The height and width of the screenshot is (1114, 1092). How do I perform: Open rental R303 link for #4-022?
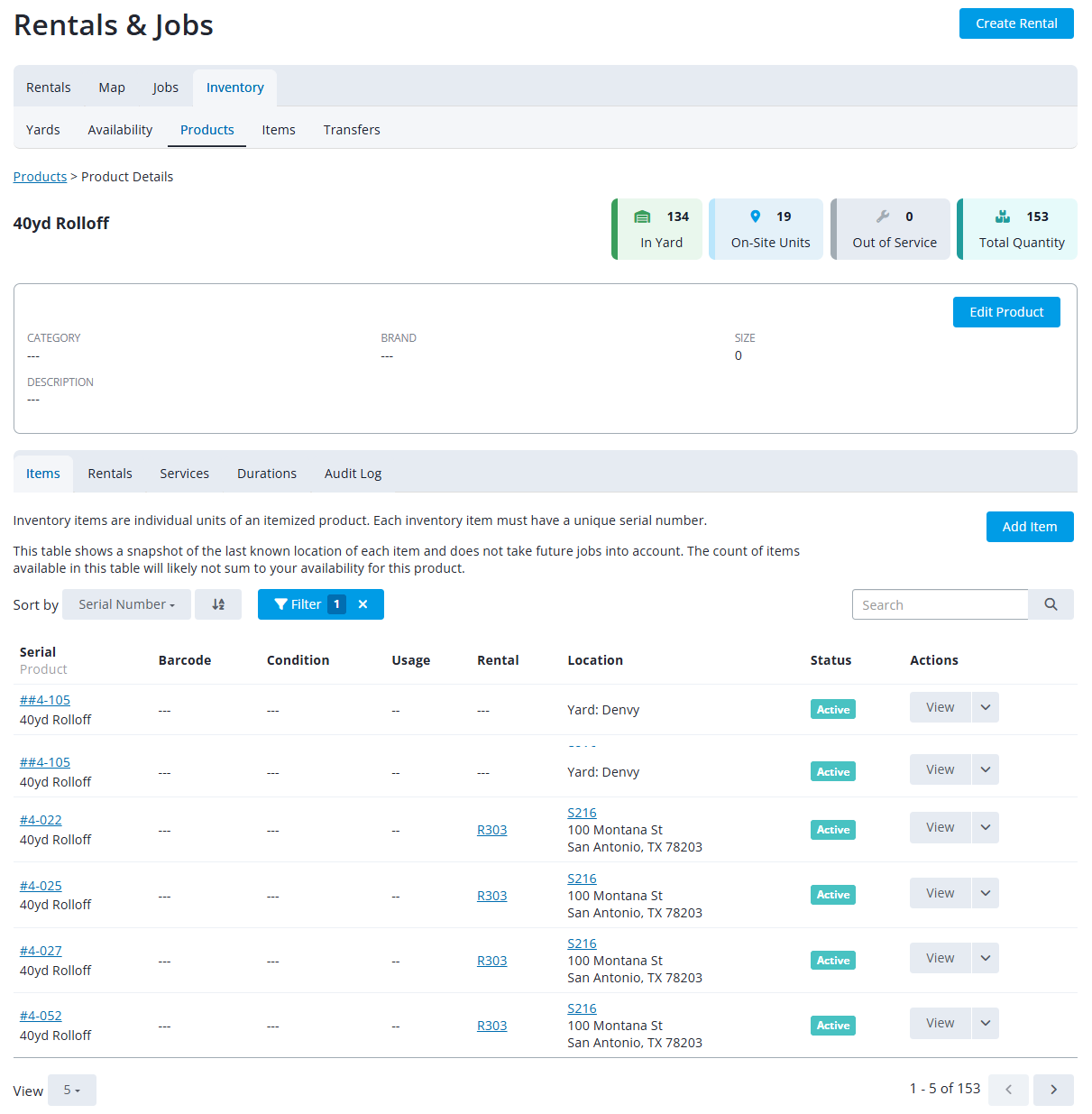pos(491,830)
